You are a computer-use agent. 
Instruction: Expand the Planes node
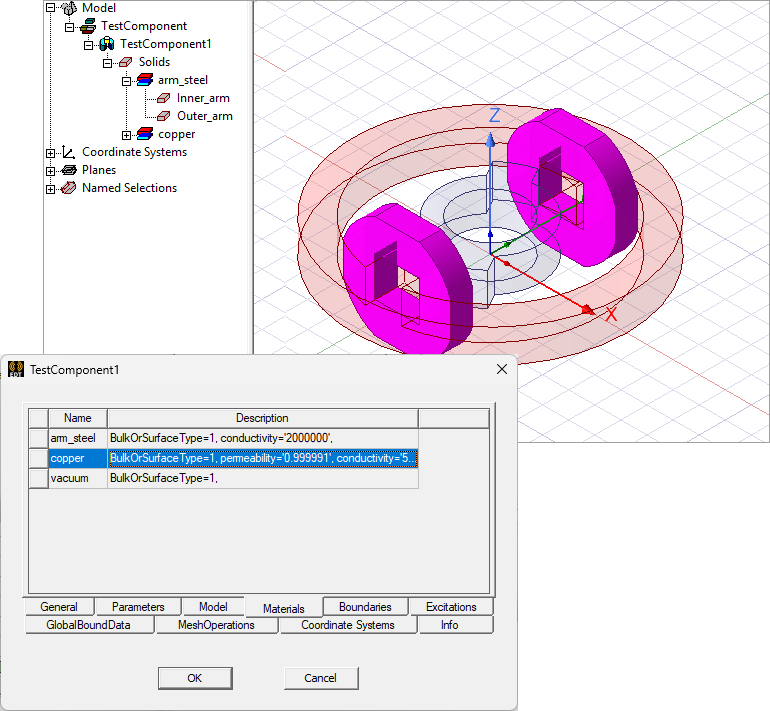(51, 171)
